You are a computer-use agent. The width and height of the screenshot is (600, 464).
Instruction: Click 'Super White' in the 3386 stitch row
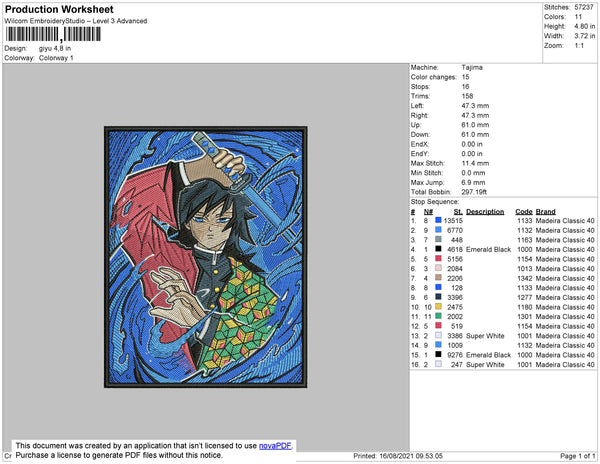(485, 336)
